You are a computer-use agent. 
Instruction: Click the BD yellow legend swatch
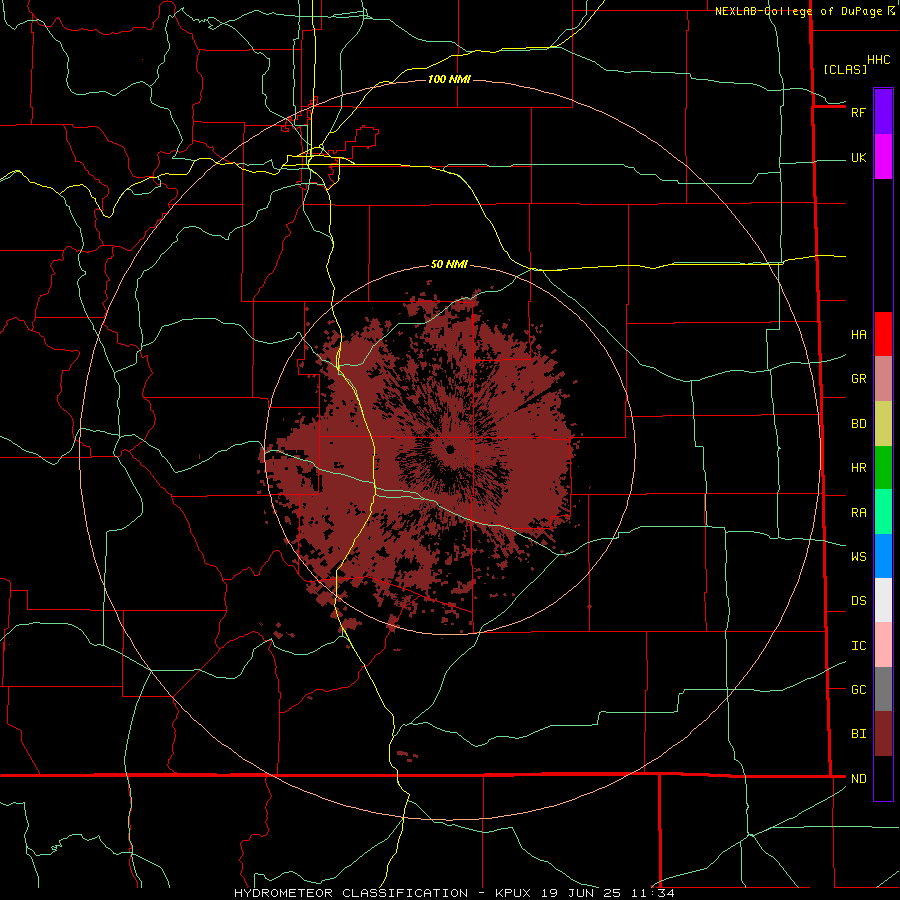(883, 424)
